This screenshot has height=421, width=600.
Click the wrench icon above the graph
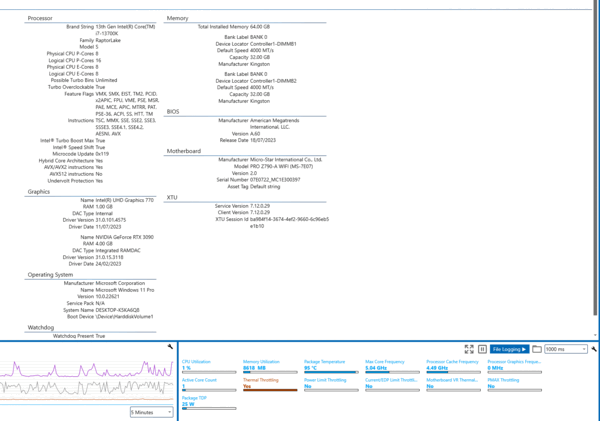[x=171, y=346]
